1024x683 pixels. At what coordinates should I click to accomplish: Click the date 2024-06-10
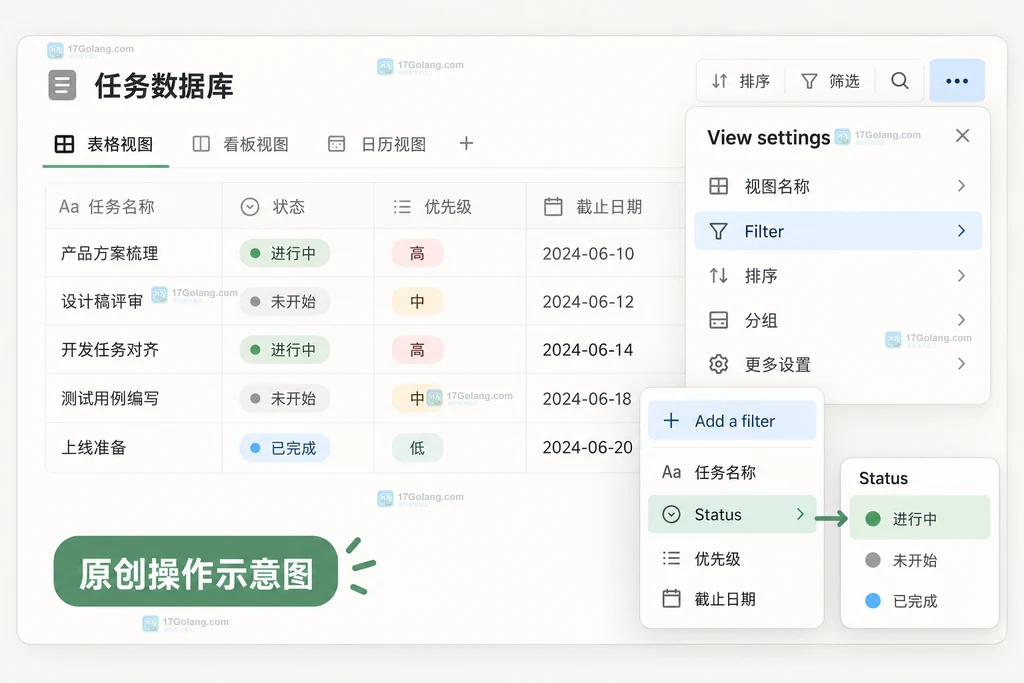coord(588,253)
